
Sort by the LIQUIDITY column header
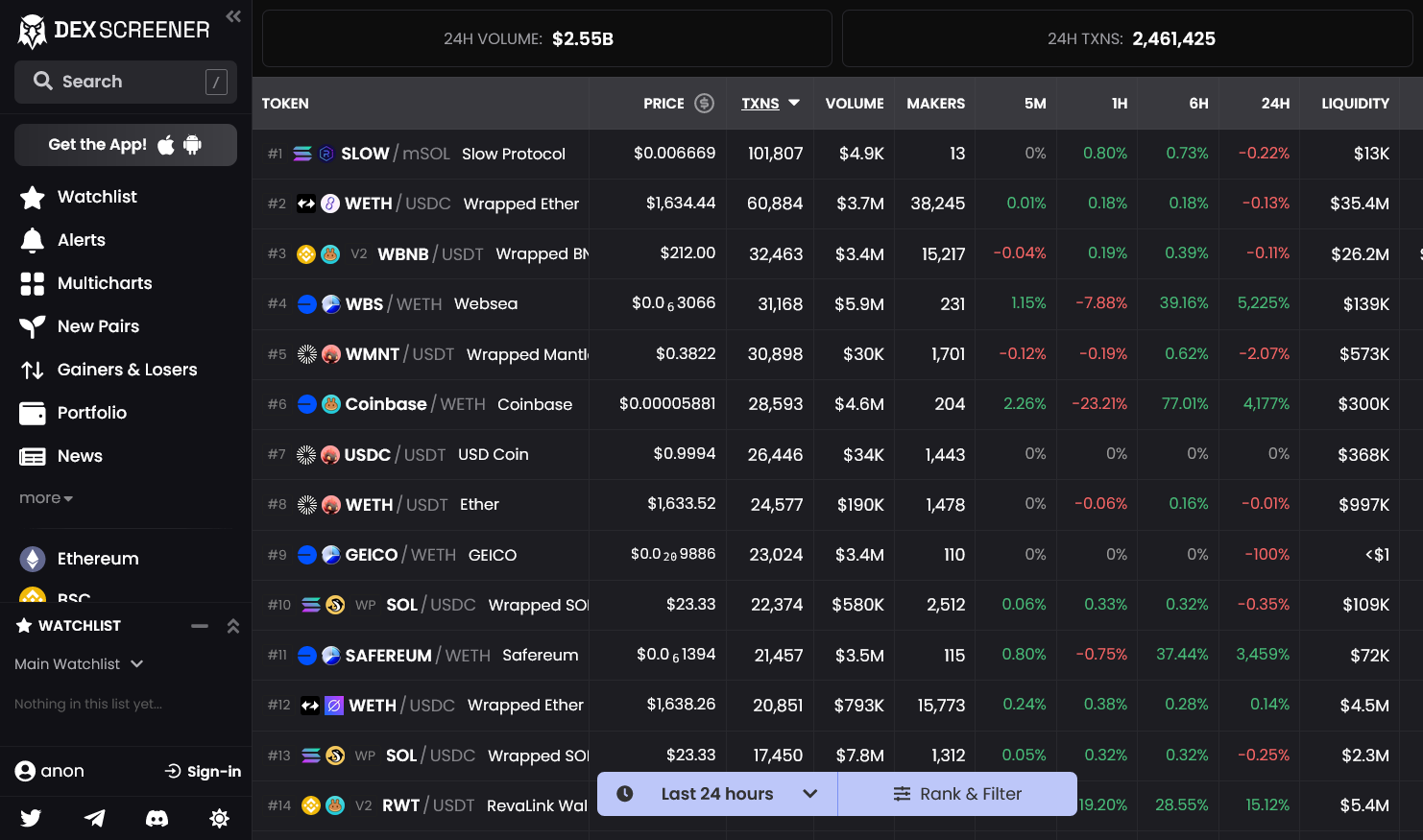1356,104
